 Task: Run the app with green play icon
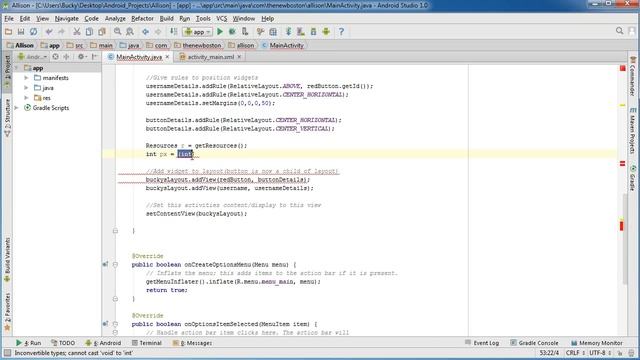click(220, 31)
